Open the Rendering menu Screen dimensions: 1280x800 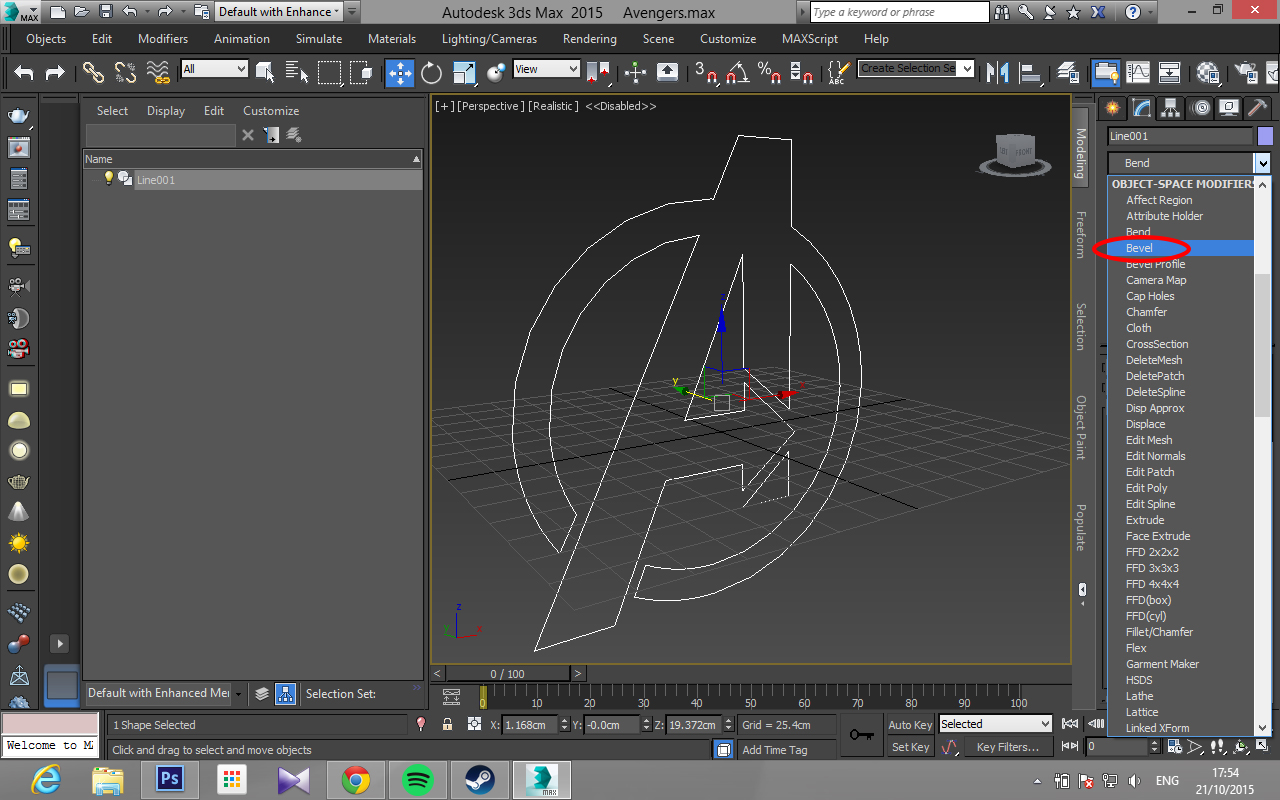[589, 39]
